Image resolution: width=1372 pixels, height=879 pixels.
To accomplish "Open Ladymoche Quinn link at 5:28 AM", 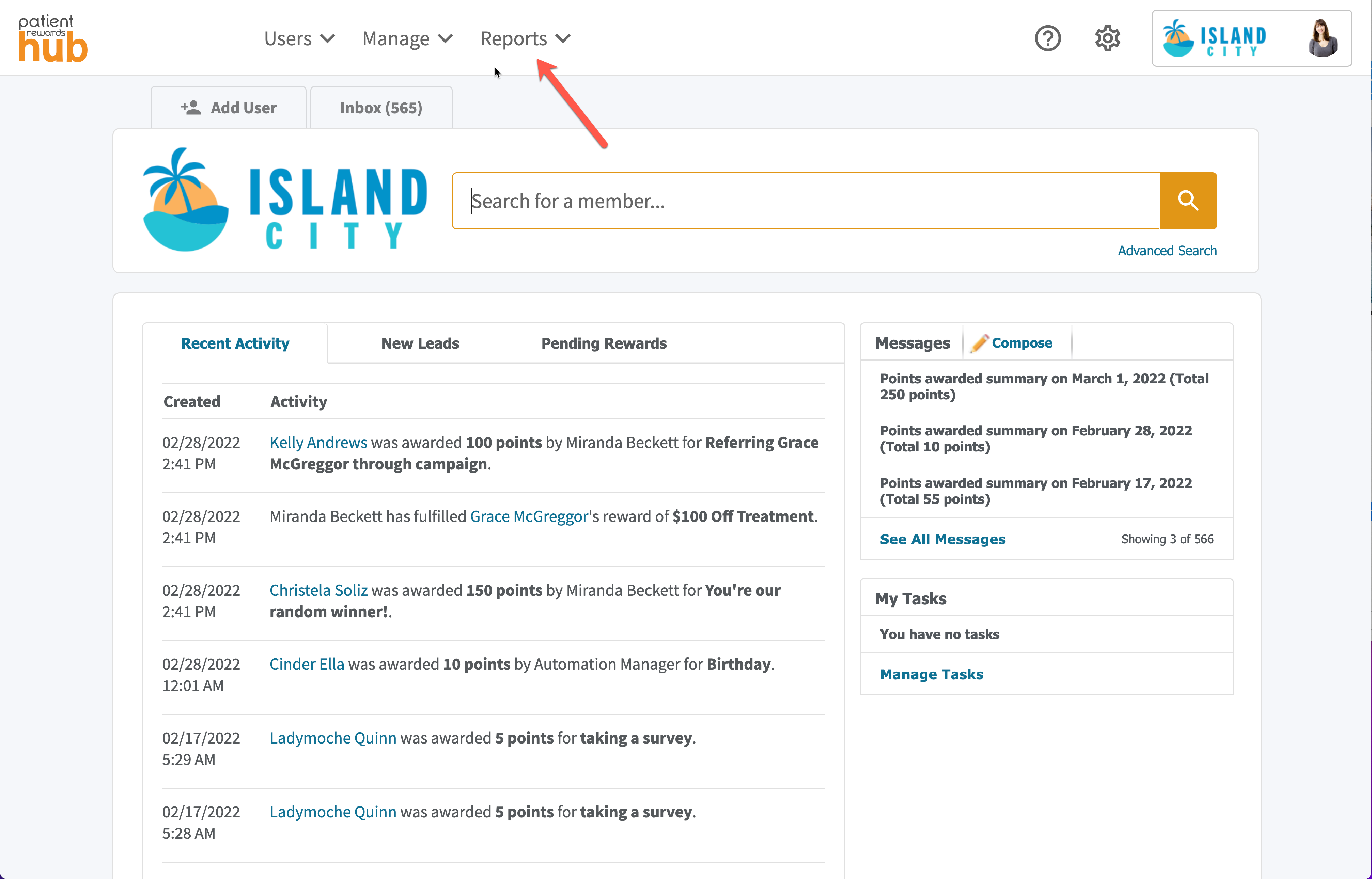I will click(x=333, y=812).
